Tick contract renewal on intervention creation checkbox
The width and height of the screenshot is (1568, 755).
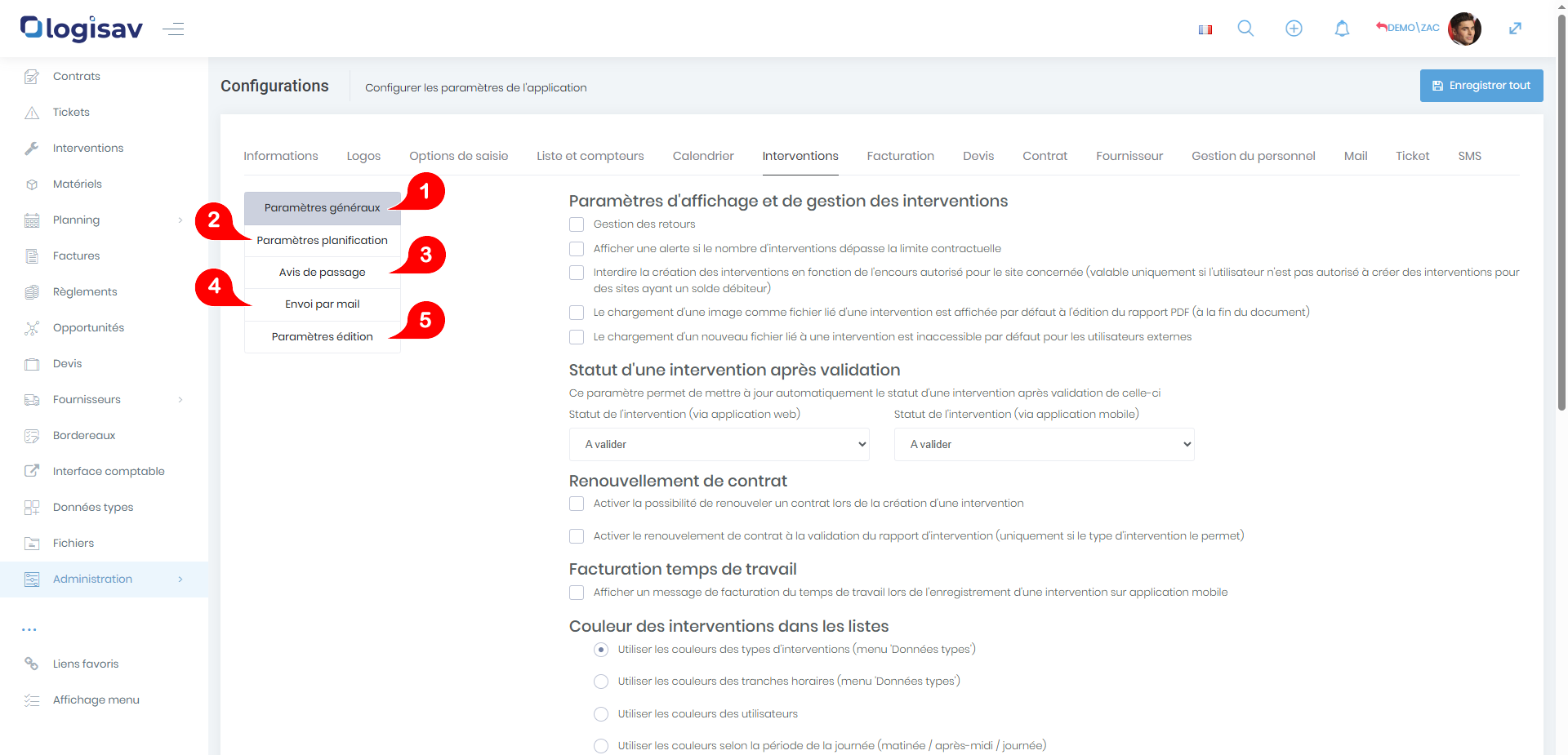coord(577,504)
